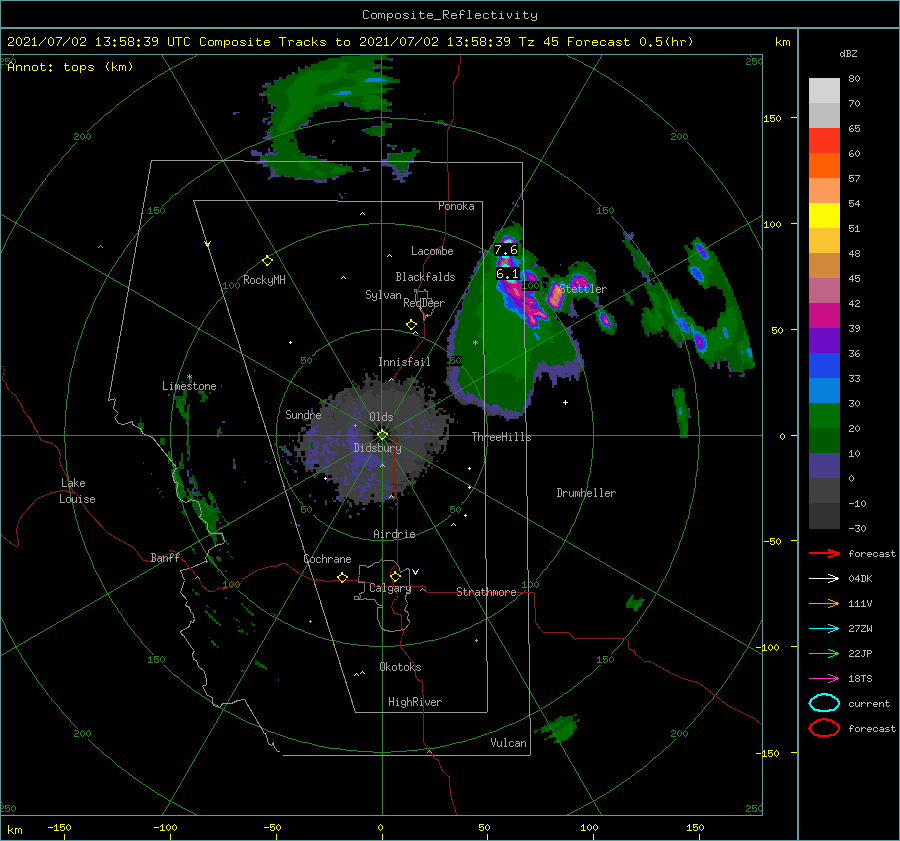900x841 pixels.
Task: Click the green 22JP arrow legend icon
Action: [x=824, y=653]
